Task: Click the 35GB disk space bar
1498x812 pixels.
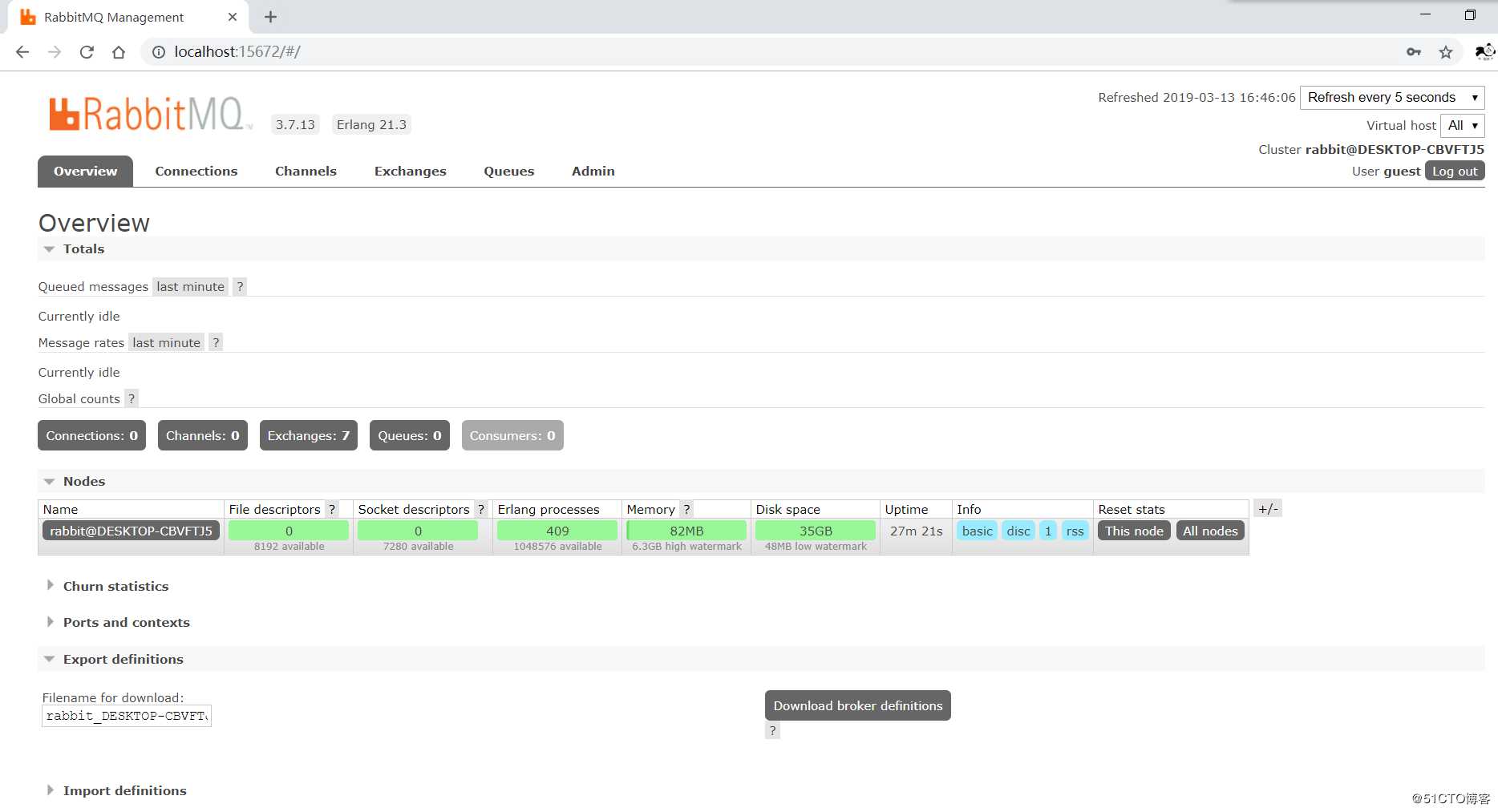Action: point(816,531)
